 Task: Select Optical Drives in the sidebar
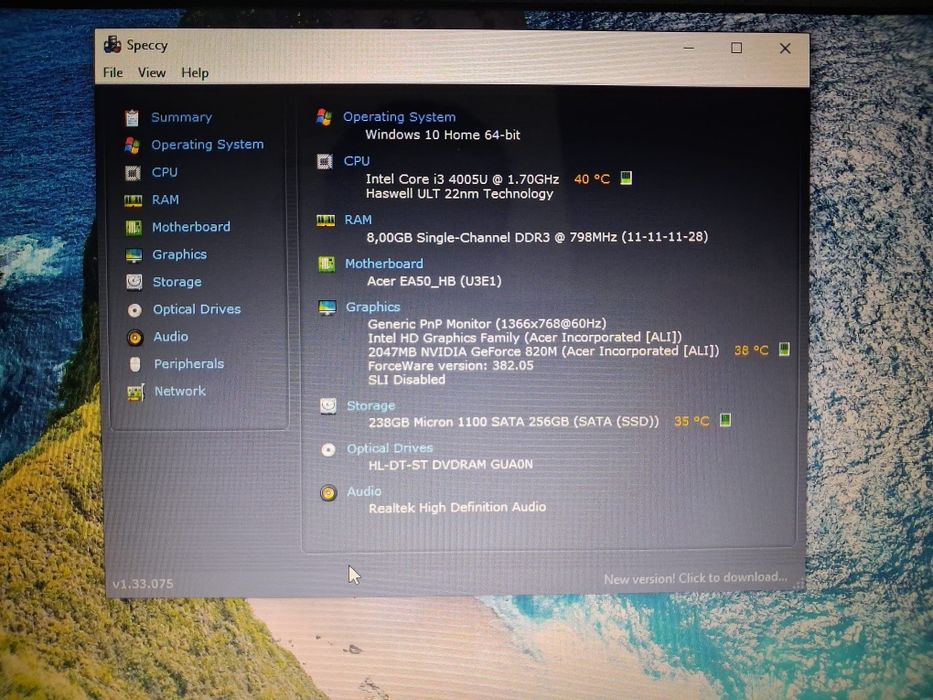pyautogui.click(x=197, y=309)
